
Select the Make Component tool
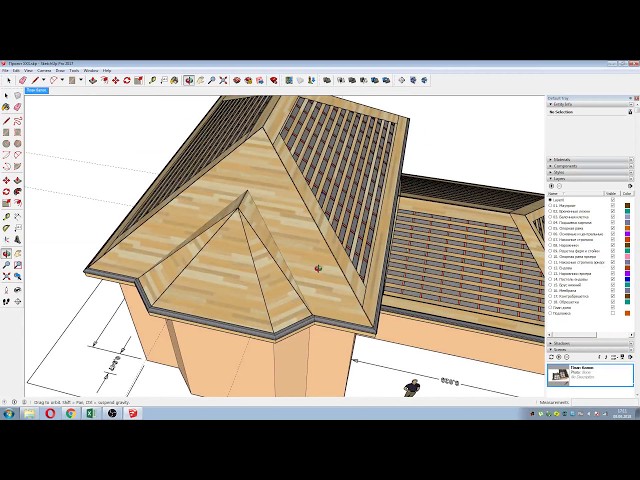coord(18,95)
